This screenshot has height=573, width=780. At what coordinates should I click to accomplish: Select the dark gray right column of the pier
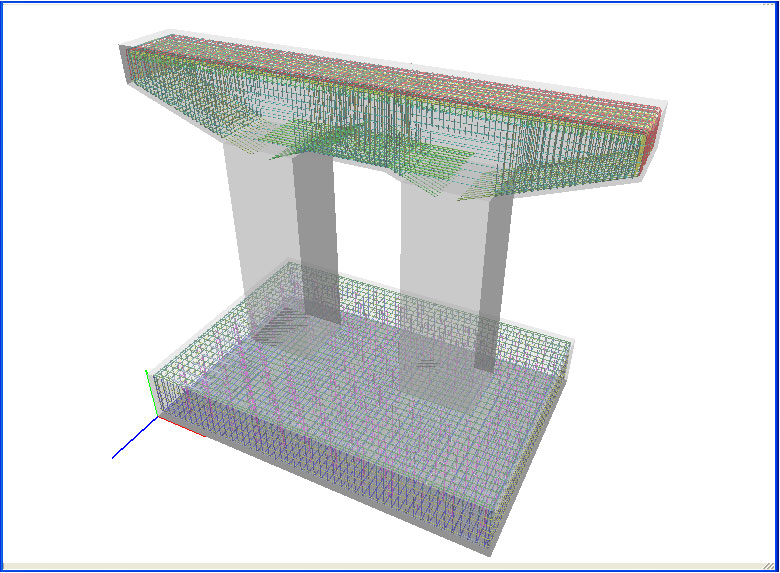coord(494,284)
